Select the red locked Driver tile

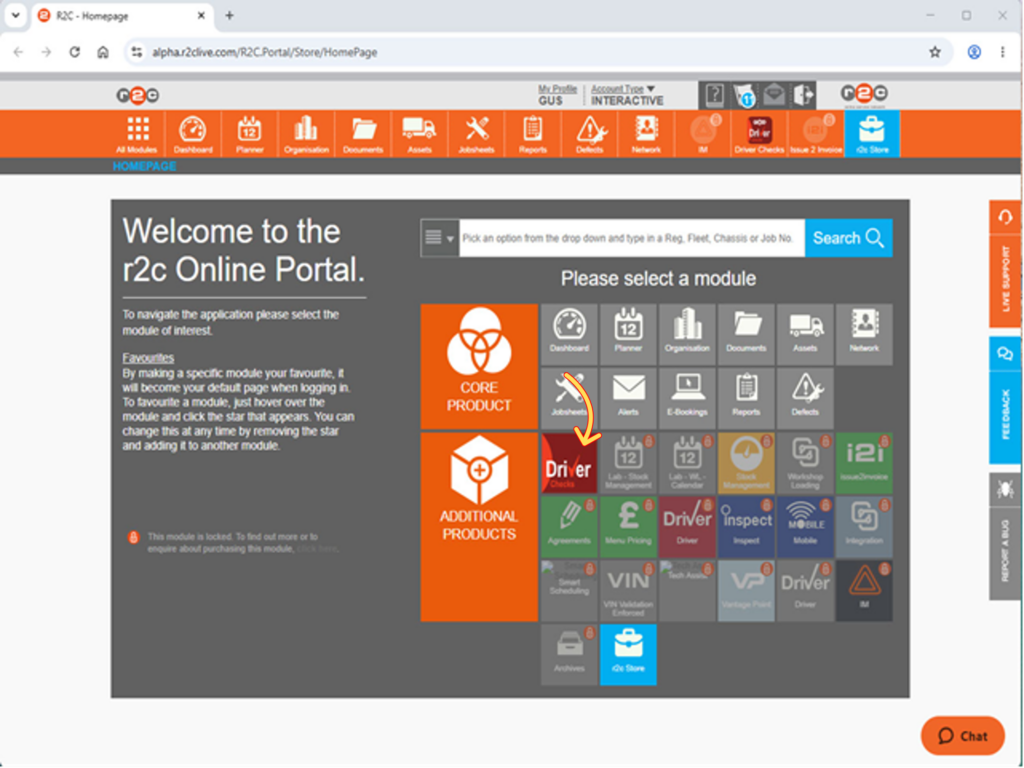coord(687,526)
